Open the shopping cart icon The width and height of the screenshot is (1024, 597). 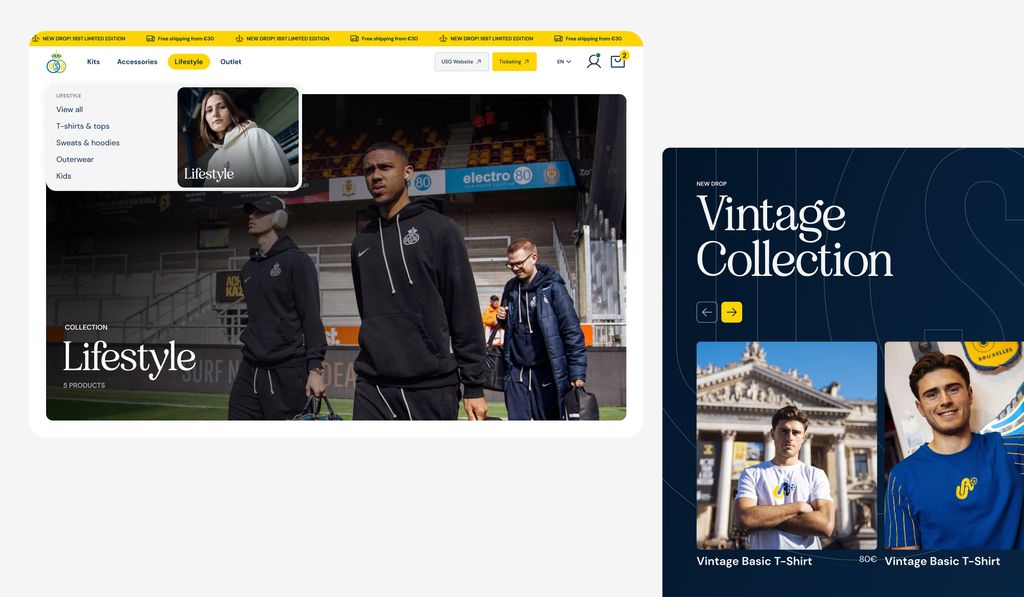point(618,61)
